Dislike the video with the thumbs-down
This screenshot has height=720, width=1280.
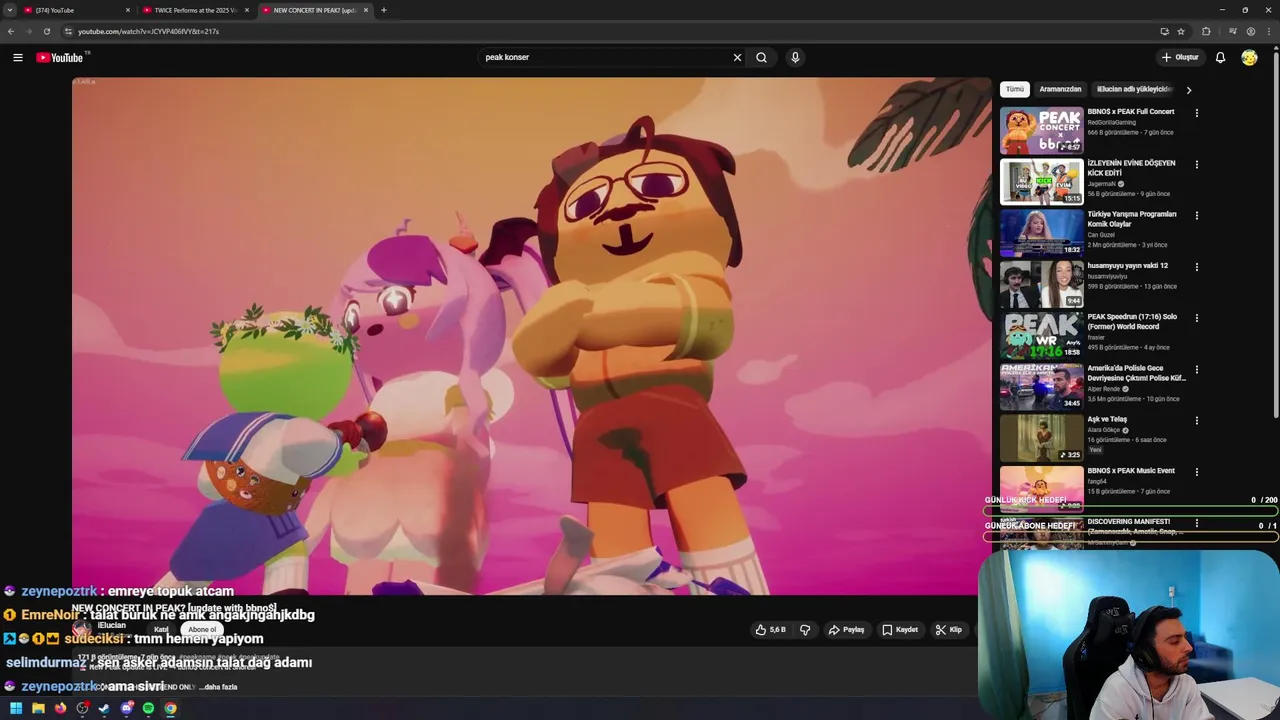(804, 630)
